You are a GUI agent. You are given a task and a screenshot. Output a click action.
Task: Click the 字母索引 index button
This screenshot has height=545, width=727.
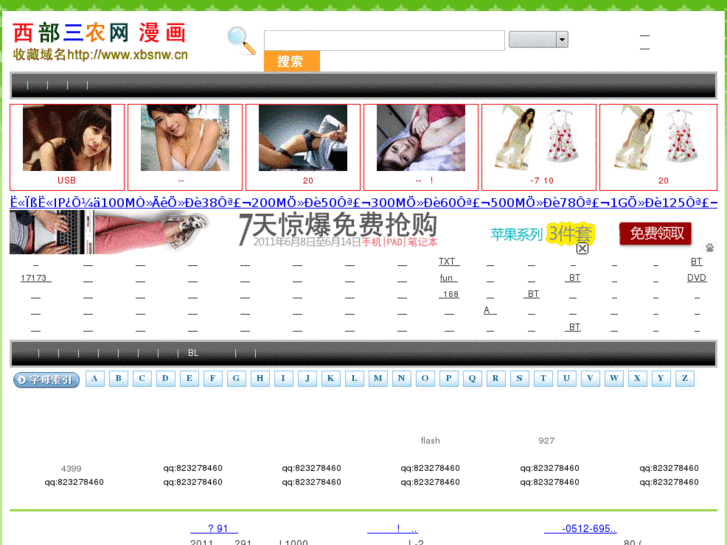(46, 379)
